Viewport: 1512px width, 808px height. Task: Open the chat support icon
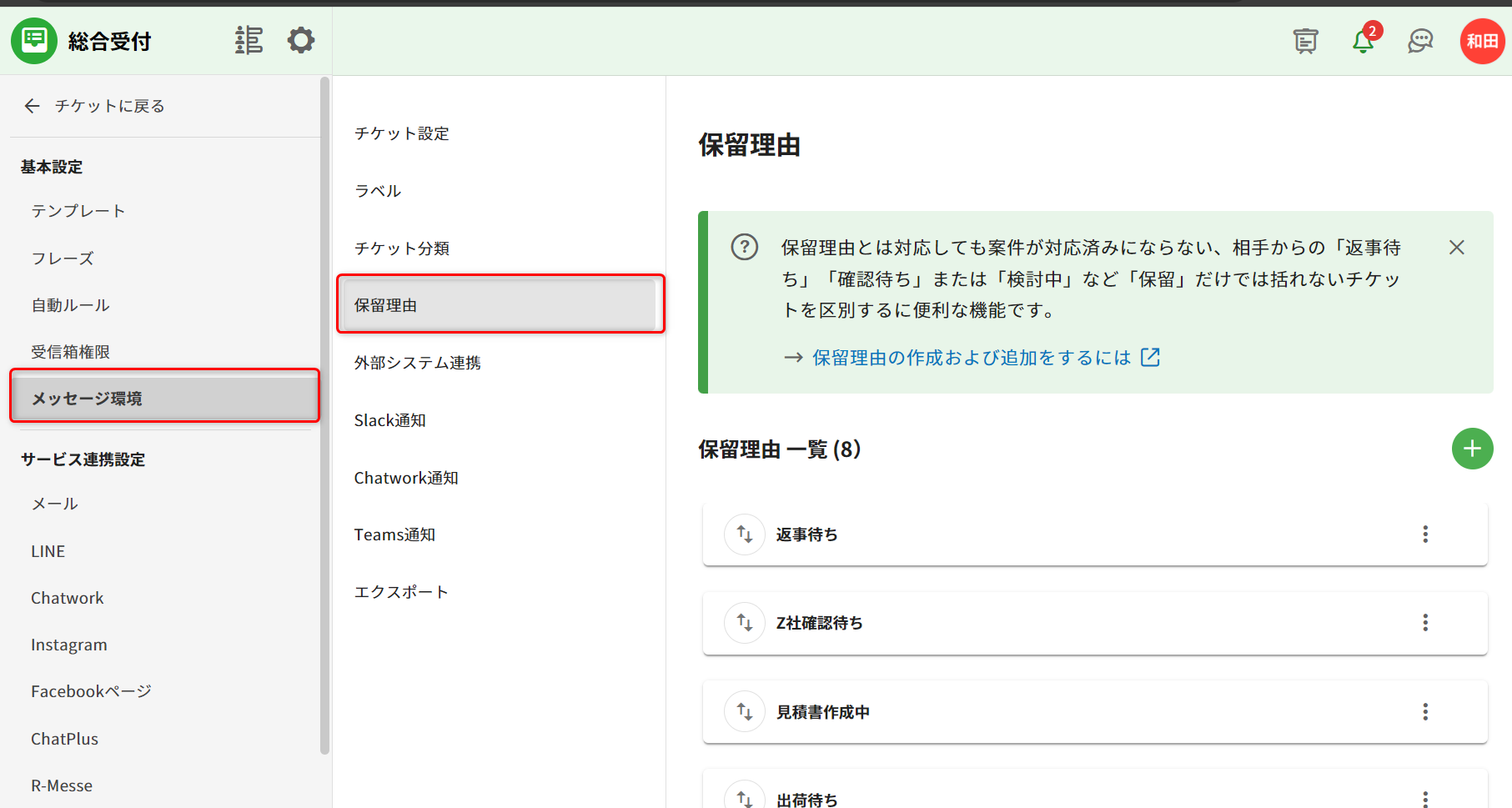[x=1420, y=40]
